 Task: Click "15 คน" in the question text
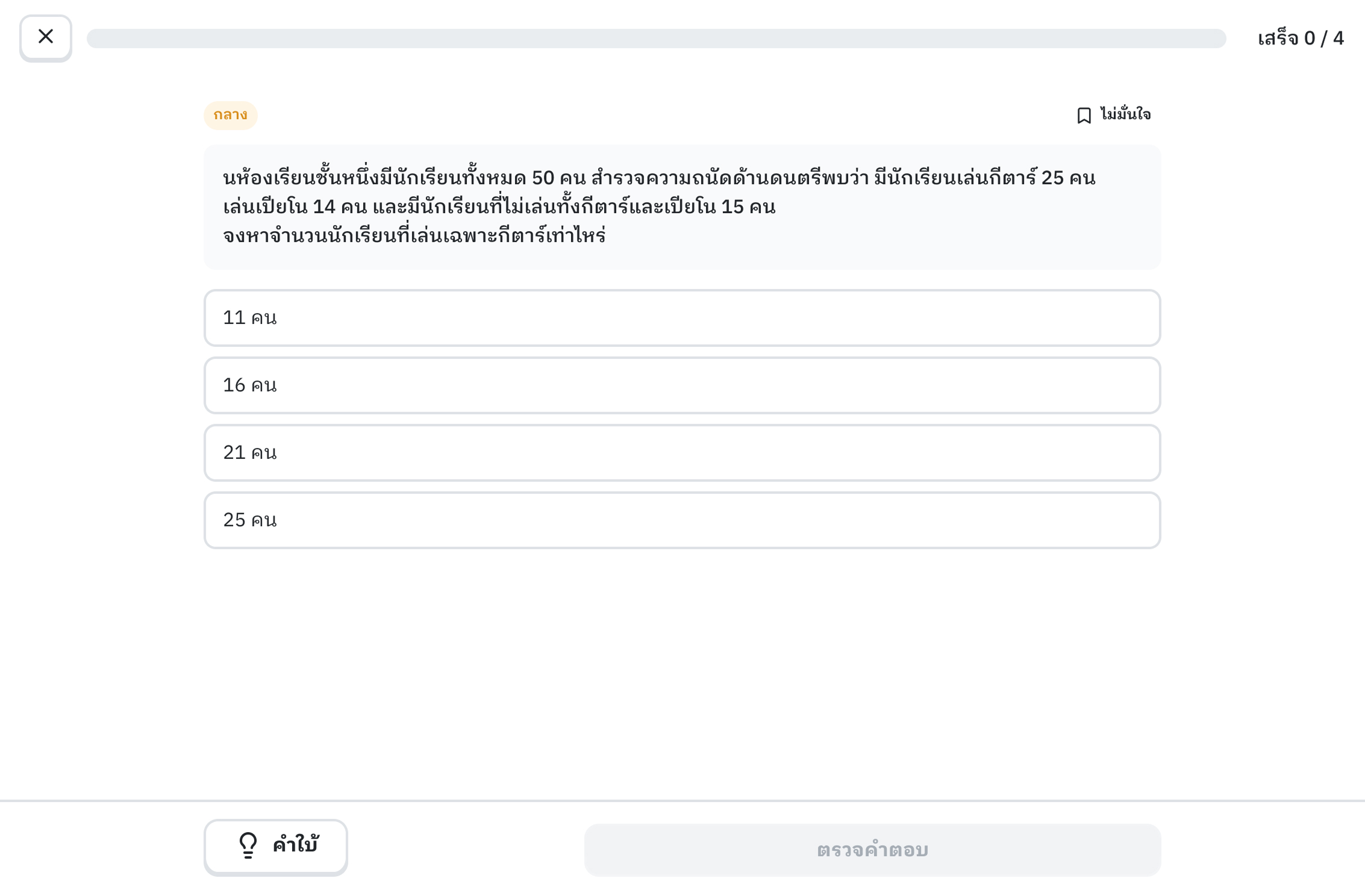pos(748,207)
